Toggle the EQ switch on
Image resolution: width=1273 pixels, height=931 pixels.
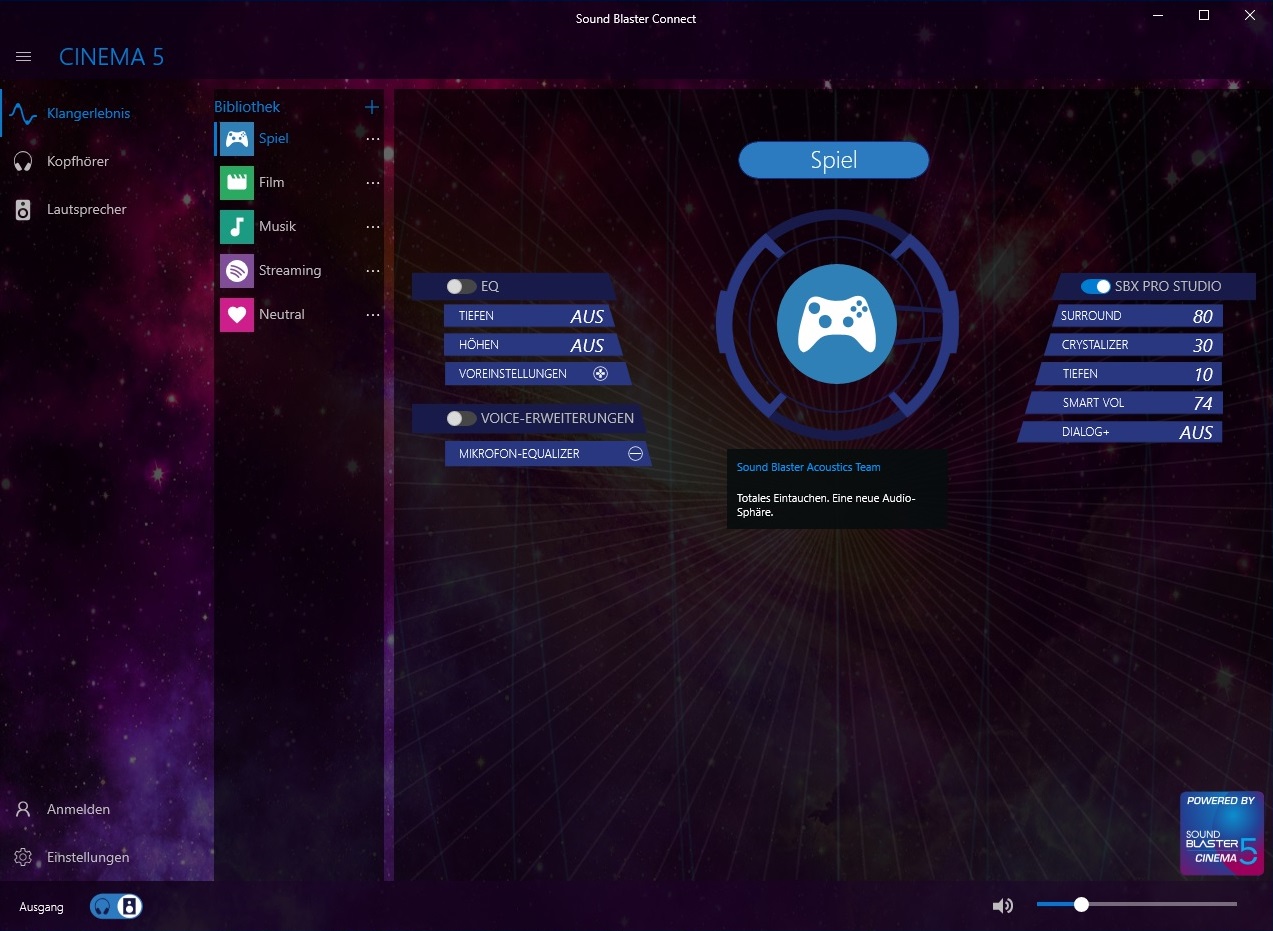(461, 287)
